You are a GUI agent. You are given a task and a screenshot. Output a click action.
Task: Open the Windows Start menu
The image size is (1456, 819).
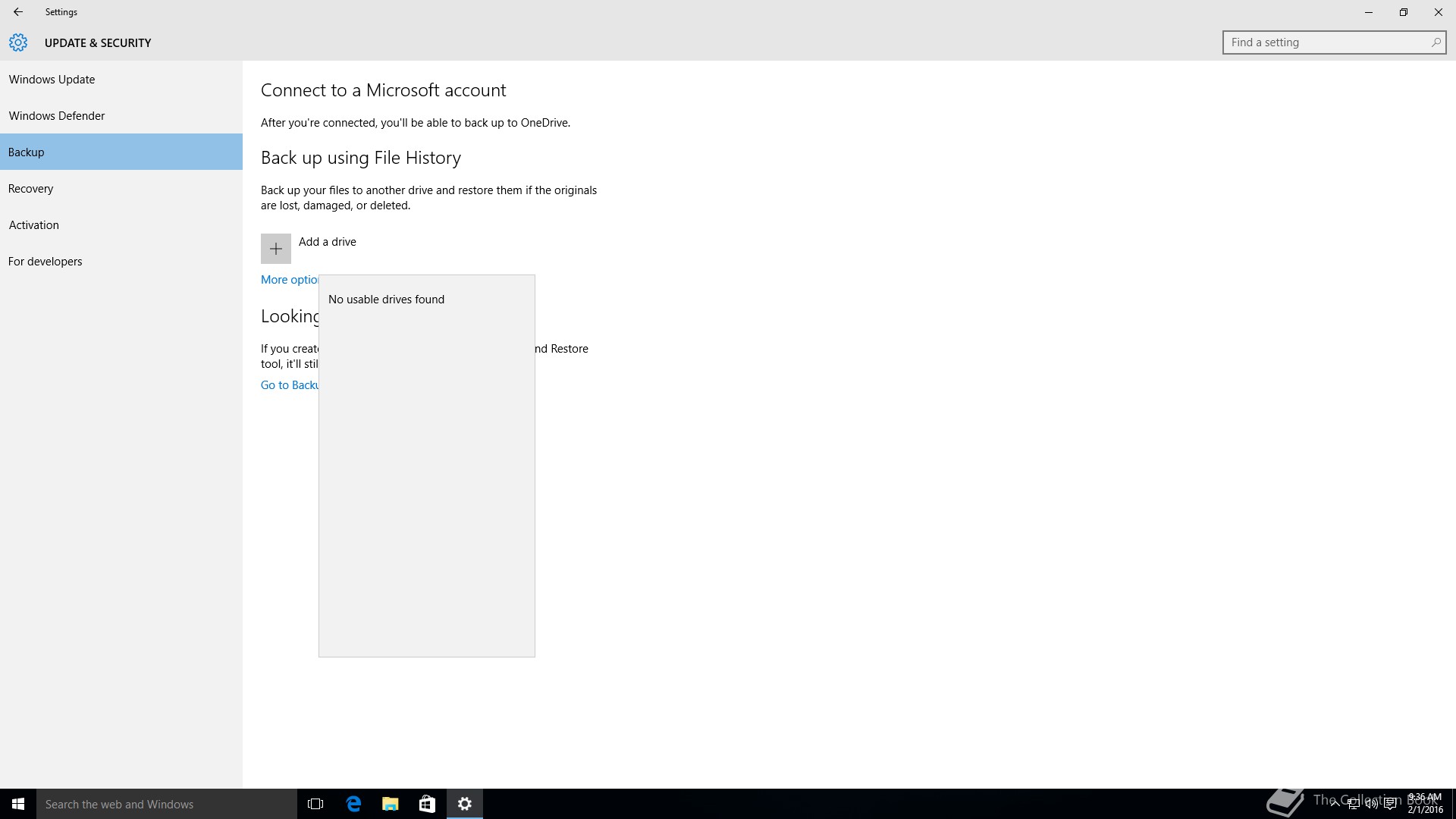18,804
